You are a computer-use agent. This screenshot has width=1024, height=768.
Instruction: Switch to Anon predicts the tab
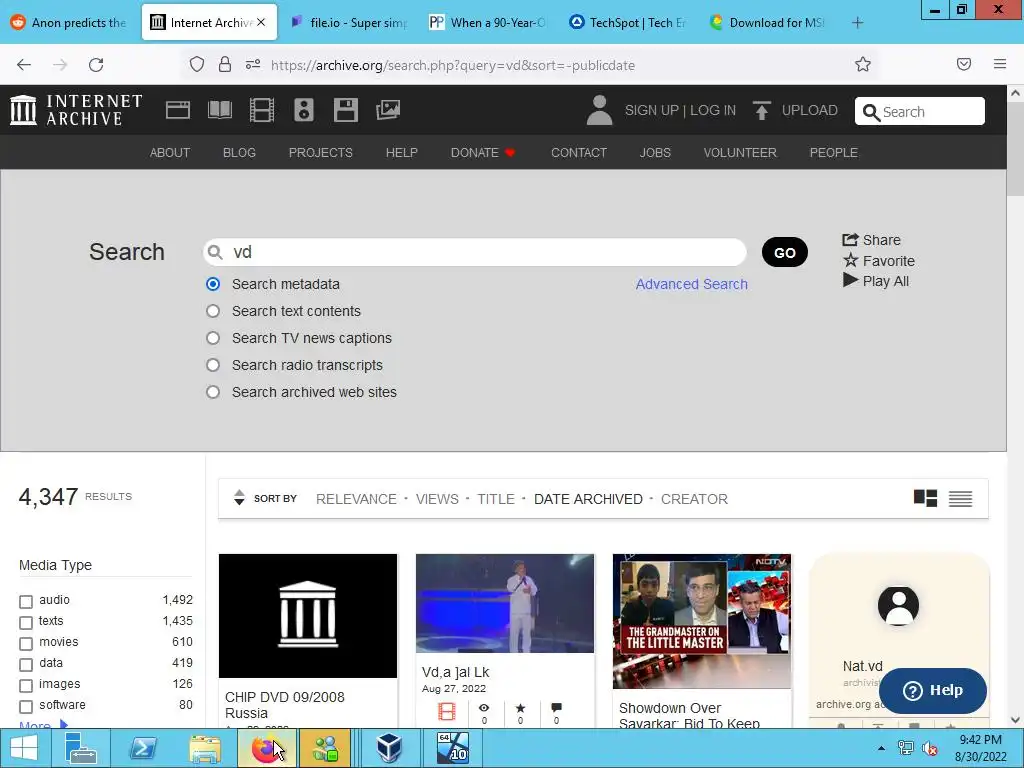point(69,23)
